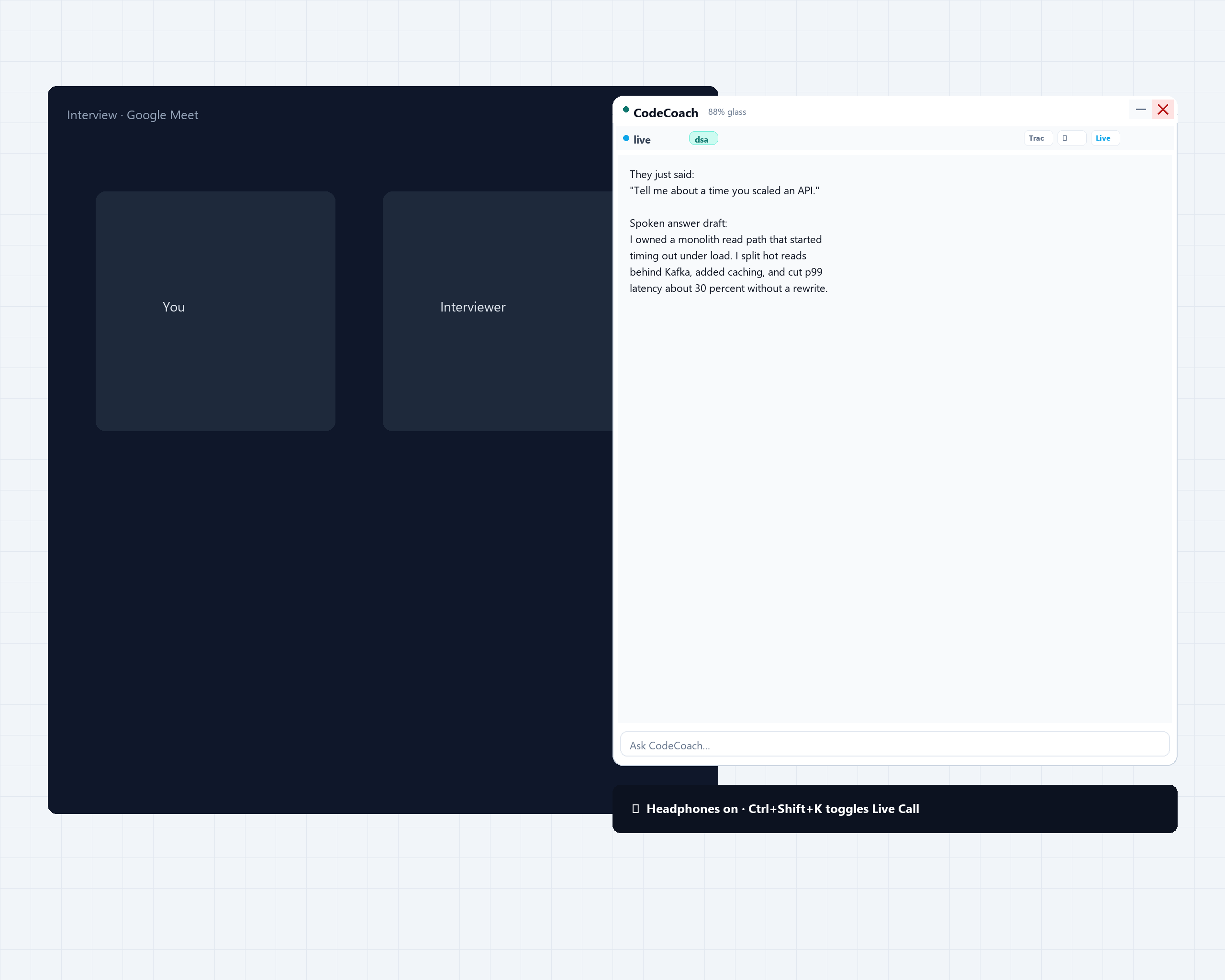Click the quoted question about scaling an API
The width and height of the screenshot is (1225, 980).
pos(724,191)
